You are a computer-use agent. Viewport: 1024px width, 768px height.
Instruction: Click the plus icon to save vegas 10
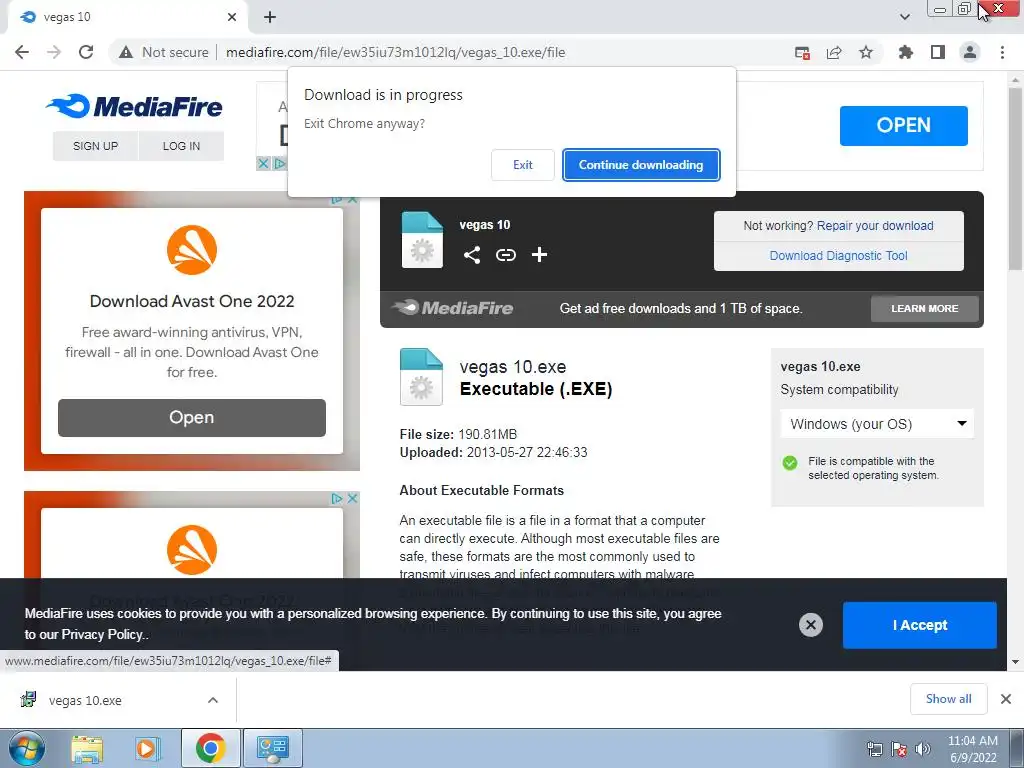coord(539,255)
